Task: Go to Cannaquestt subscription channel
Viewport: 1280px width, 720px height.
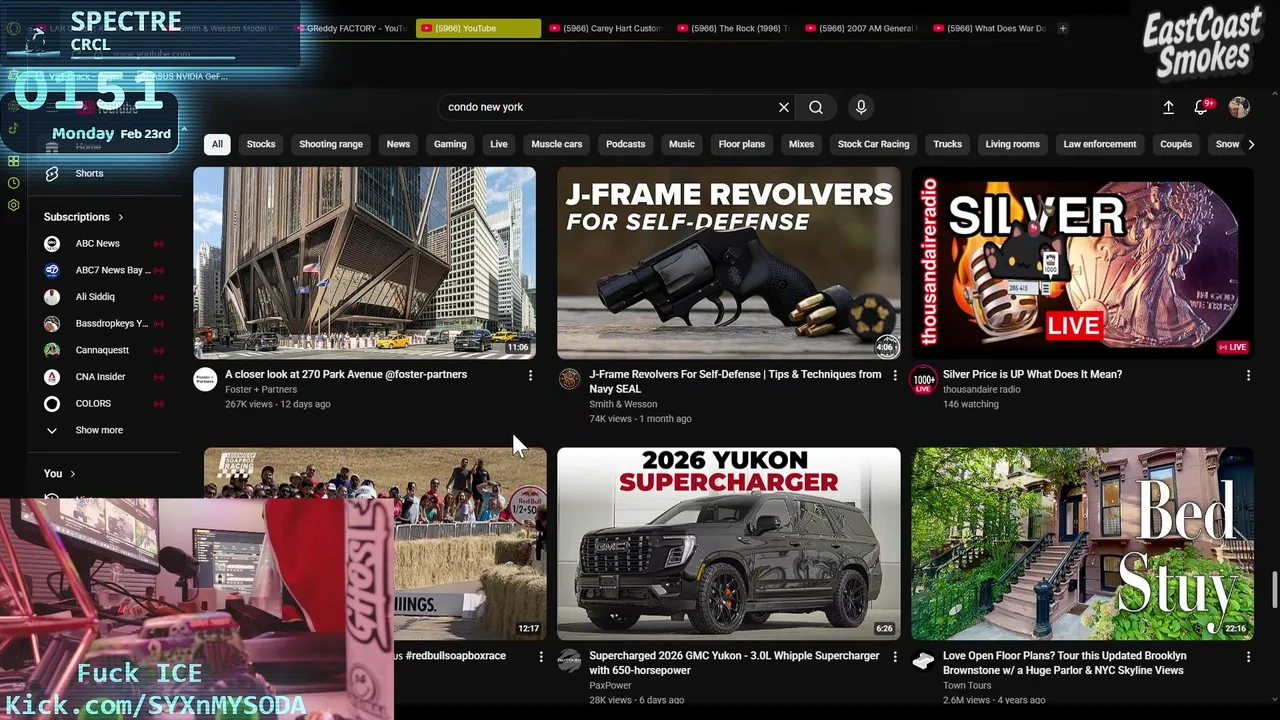Action: (104, 350)
